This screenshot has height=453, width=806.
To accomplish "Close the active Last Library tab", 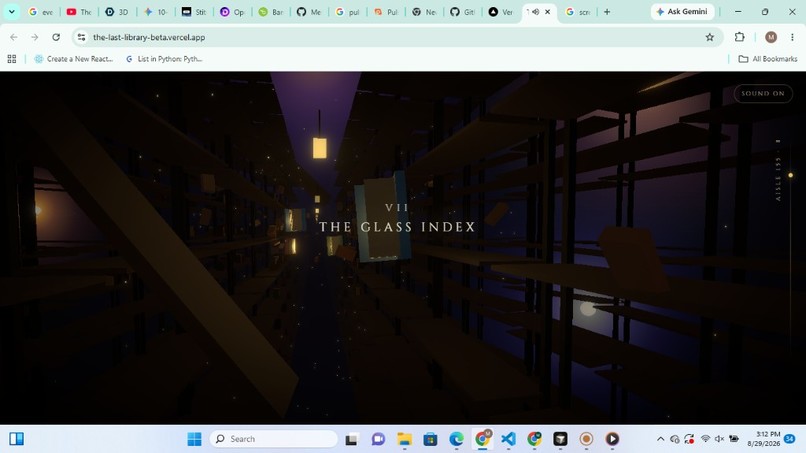I will [547, 12].
